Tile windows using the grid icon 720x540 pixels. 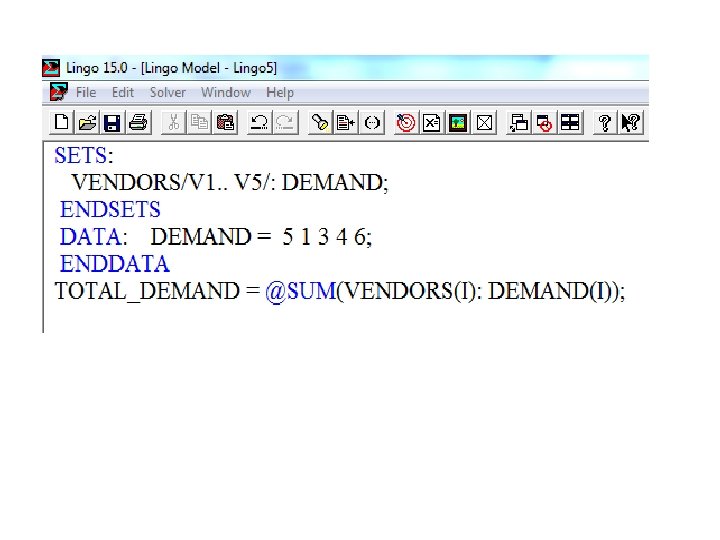click(570, 123)
